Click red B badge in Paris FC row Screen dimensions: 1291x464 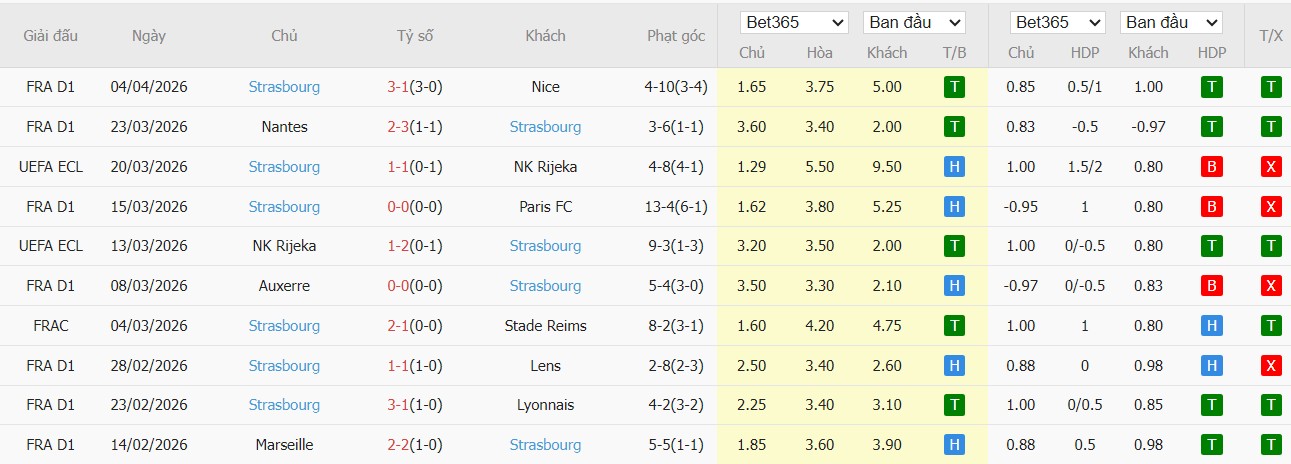tap(1213, 207)
